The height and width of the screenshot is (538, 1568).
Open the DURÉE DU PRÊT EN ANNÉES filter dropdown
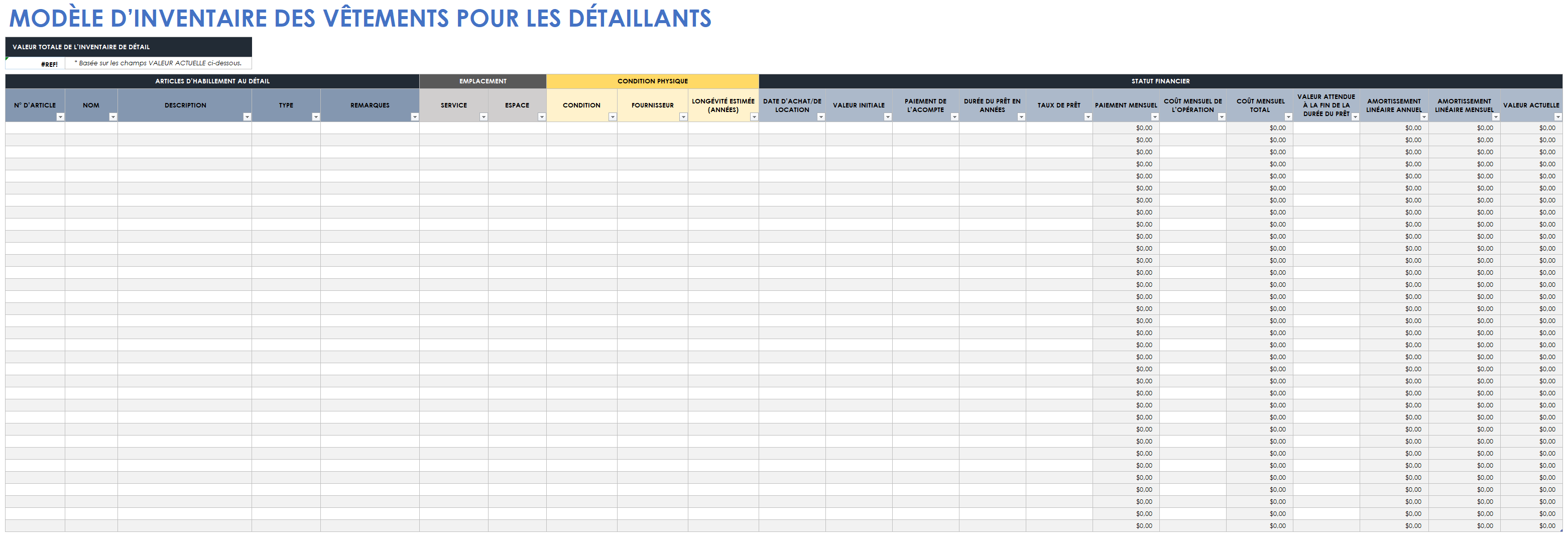1021,117
